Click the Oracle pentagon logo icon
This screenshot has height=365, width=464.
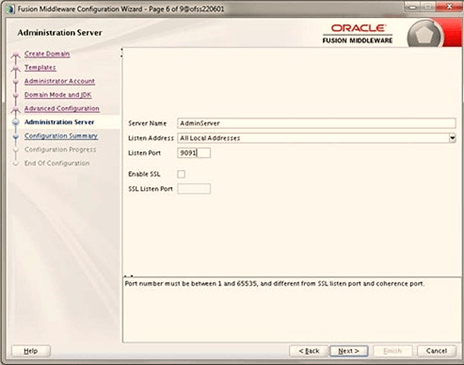[424, 35]
